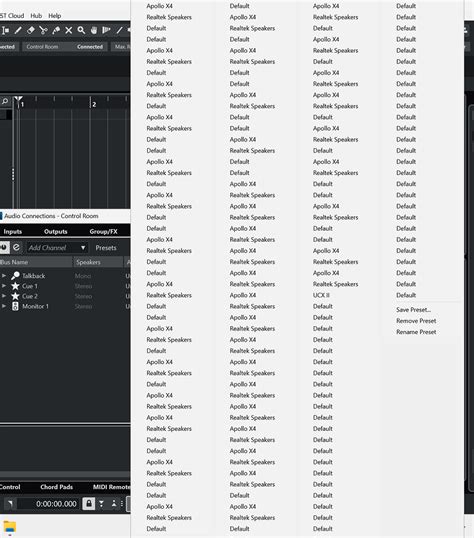Choose Remove Preset from the menu
The width and height of the screenshot is (474, 538).
pos(416,321)
